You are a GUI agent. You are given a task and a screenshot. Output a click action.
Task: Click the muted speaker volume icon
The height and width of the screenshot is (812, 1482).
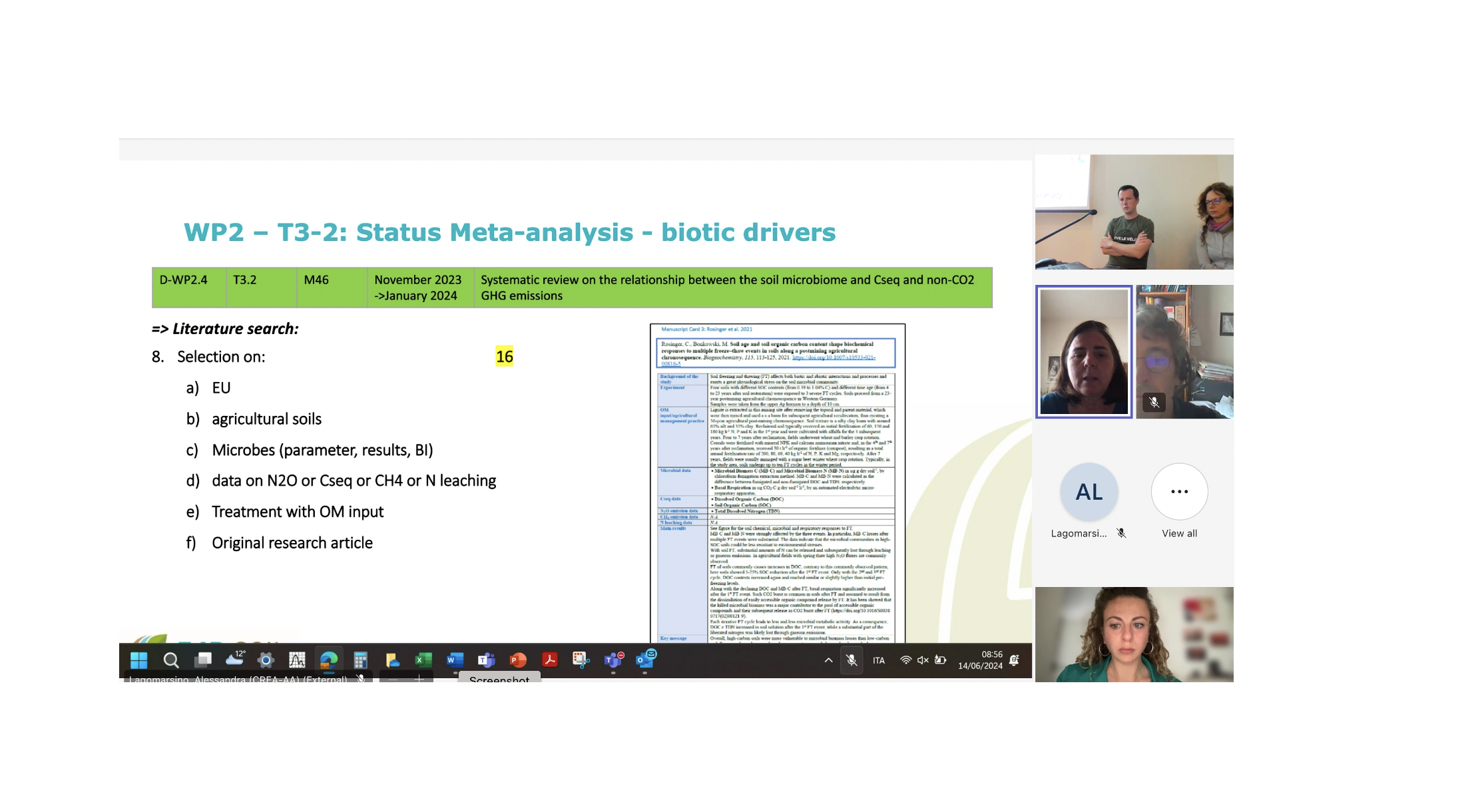pyautogui.click(x=923, y=660)
